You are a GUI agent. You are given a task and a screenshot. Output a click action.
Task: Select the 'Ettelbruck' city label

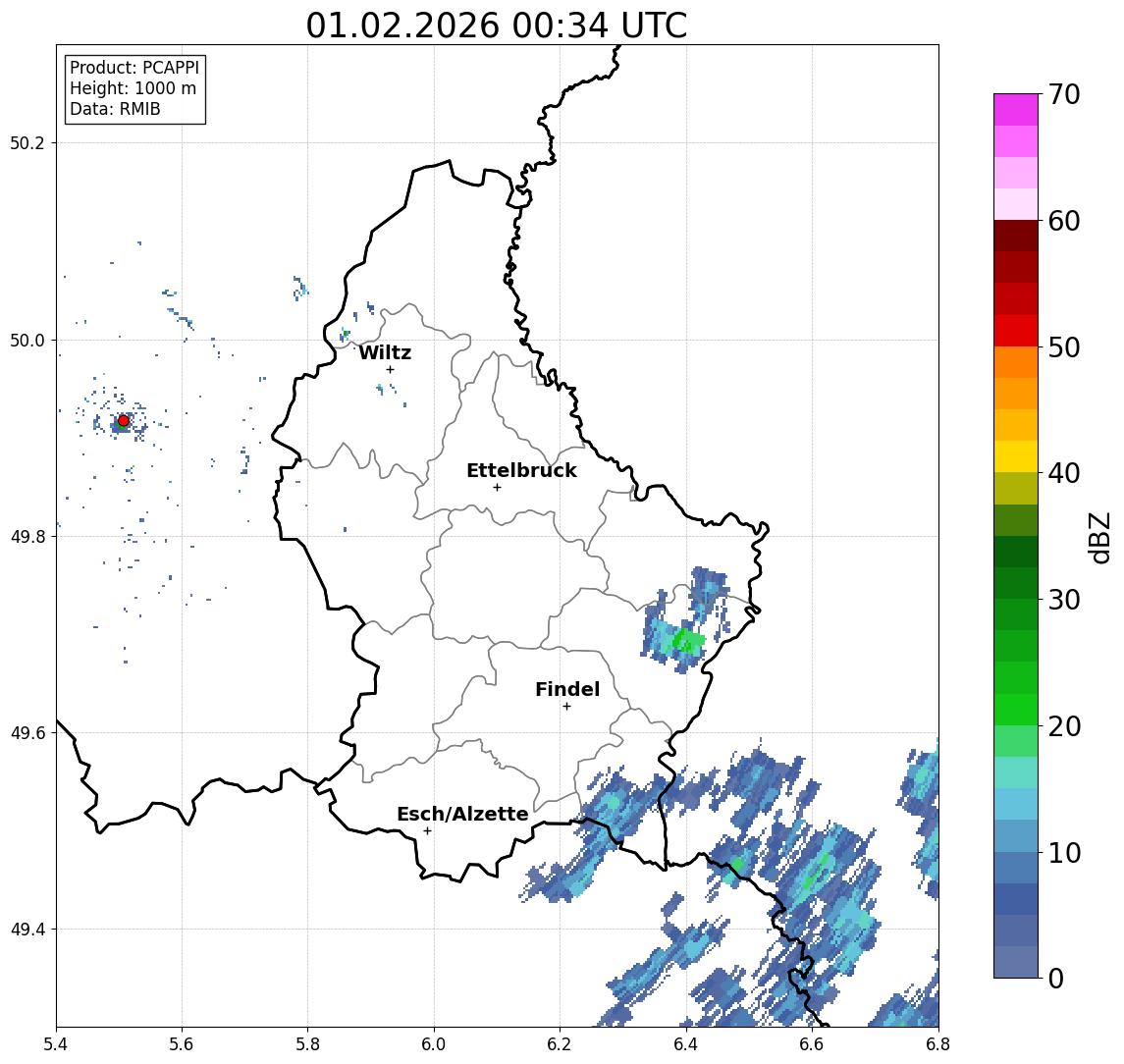pos(521,470)
